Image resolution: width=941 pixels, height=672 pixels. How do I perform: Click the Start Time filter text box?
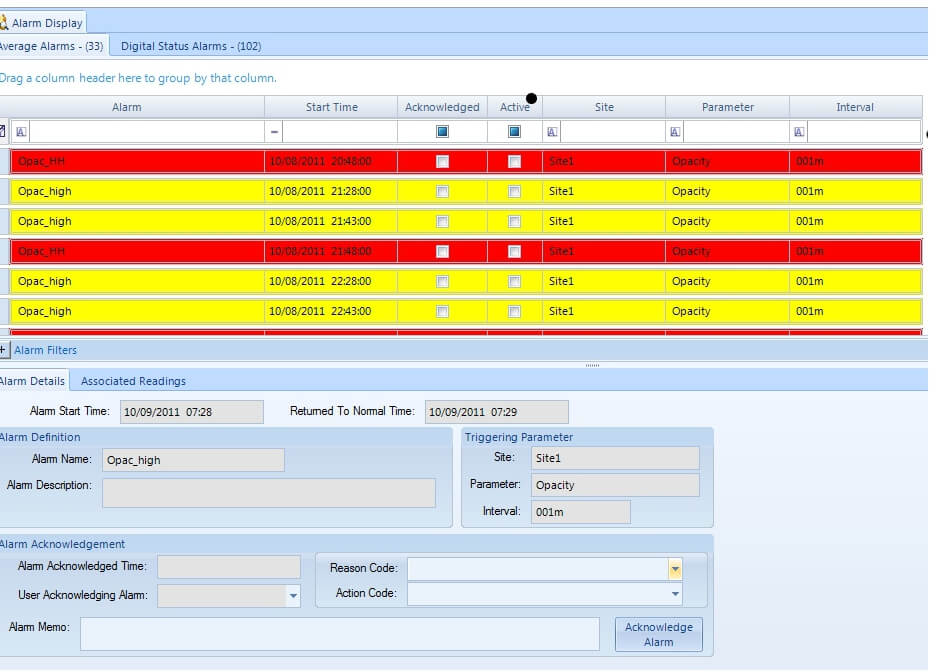coord(339,132)
